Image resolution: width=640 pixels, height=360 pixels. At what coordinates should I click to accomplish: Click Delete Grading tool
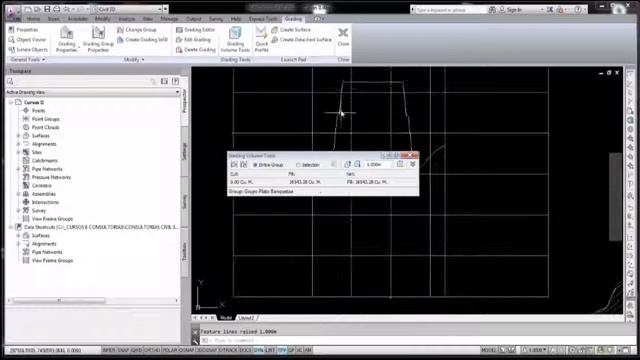click(x=196, y=49)
